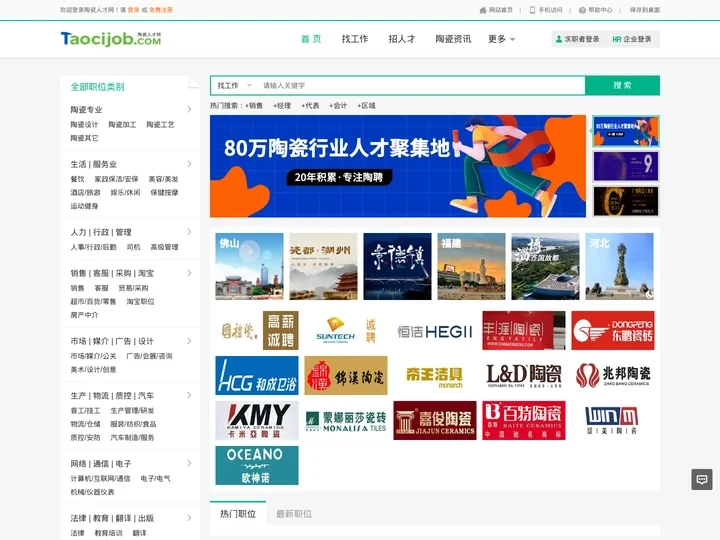Open the SUNTECH 诚聘 logo
The height and width of the screenshot is (540, 720).
pyautogui.click(x=346, y=330)
